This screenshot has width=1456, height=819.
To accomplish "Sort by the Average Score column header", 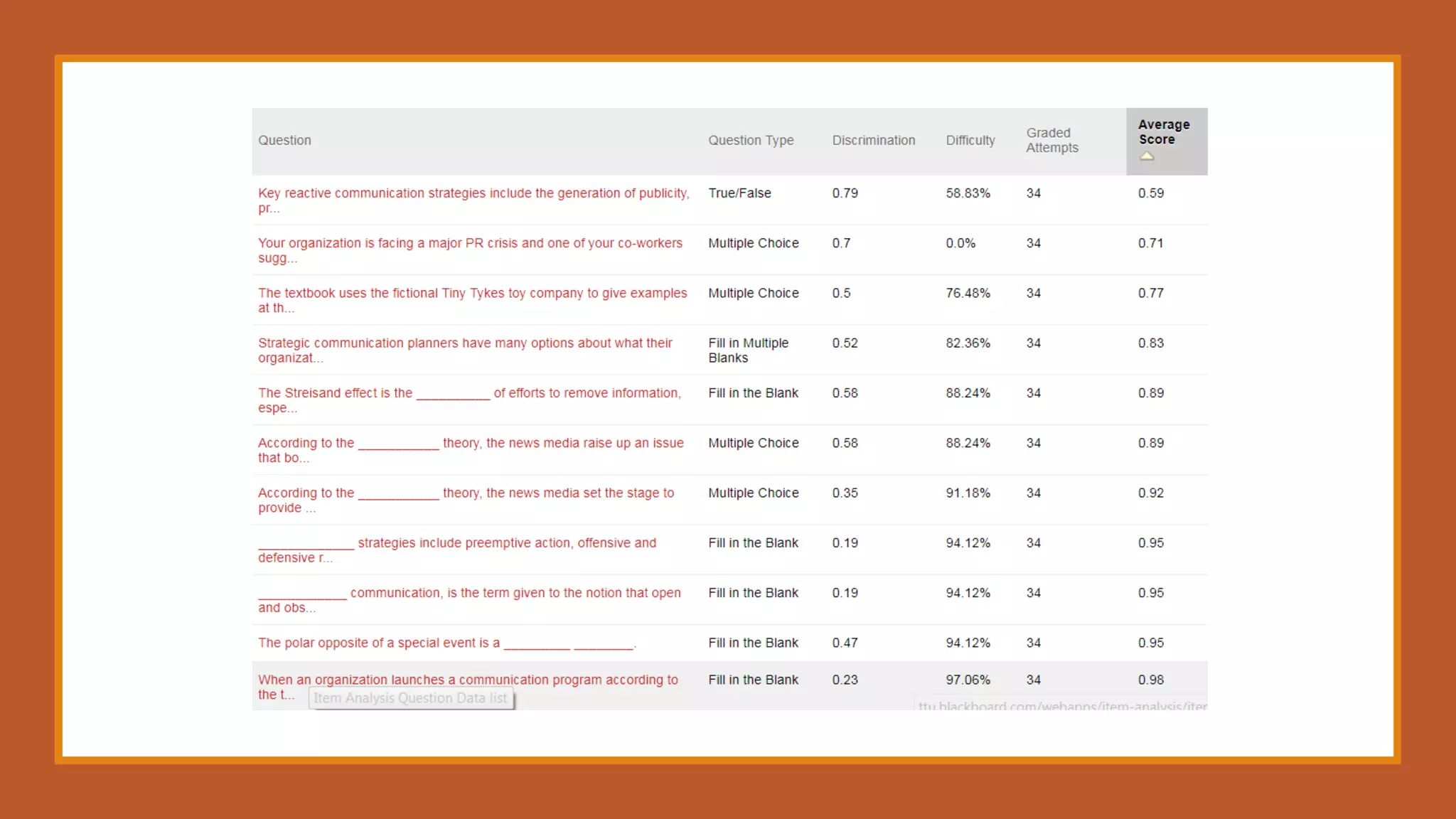I will 1163,132.
